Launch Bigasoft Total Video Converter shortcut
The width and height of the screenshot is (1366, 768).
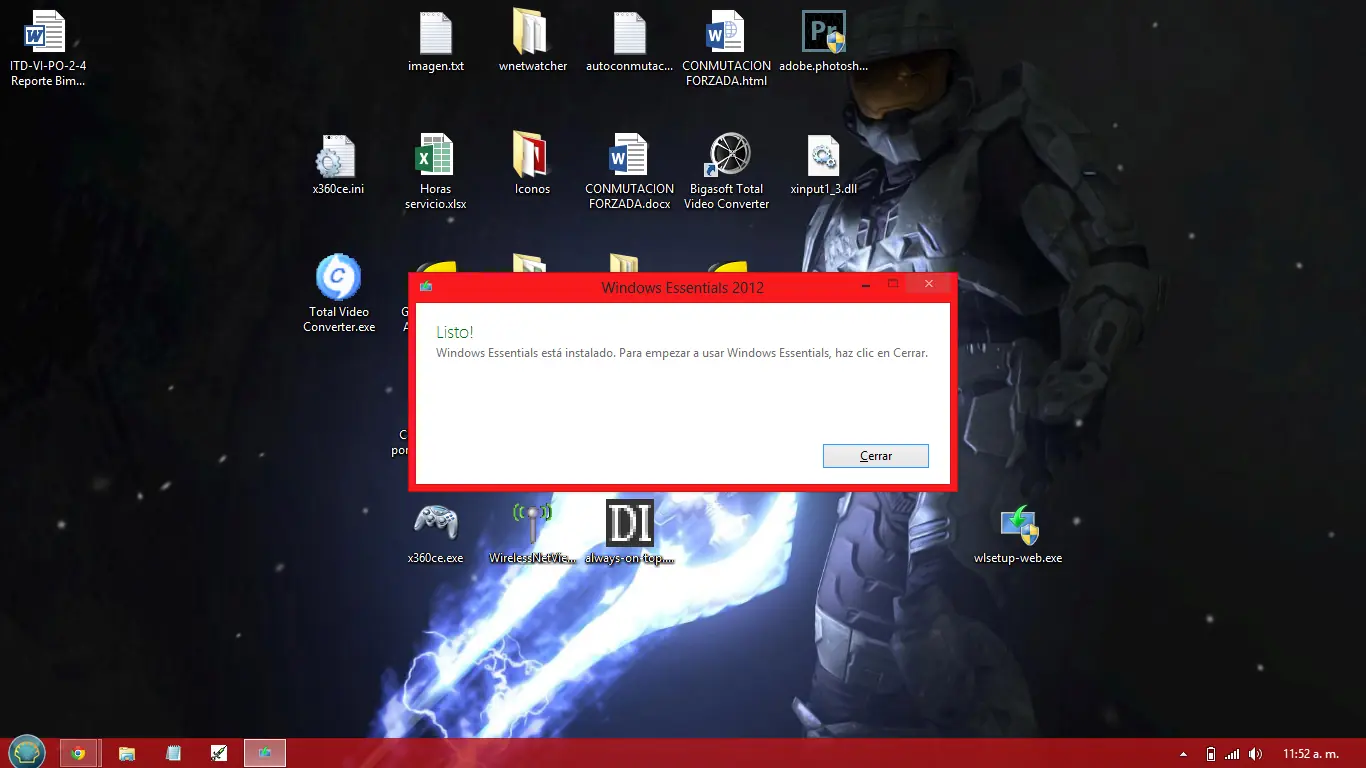click(x=726, y=172)
